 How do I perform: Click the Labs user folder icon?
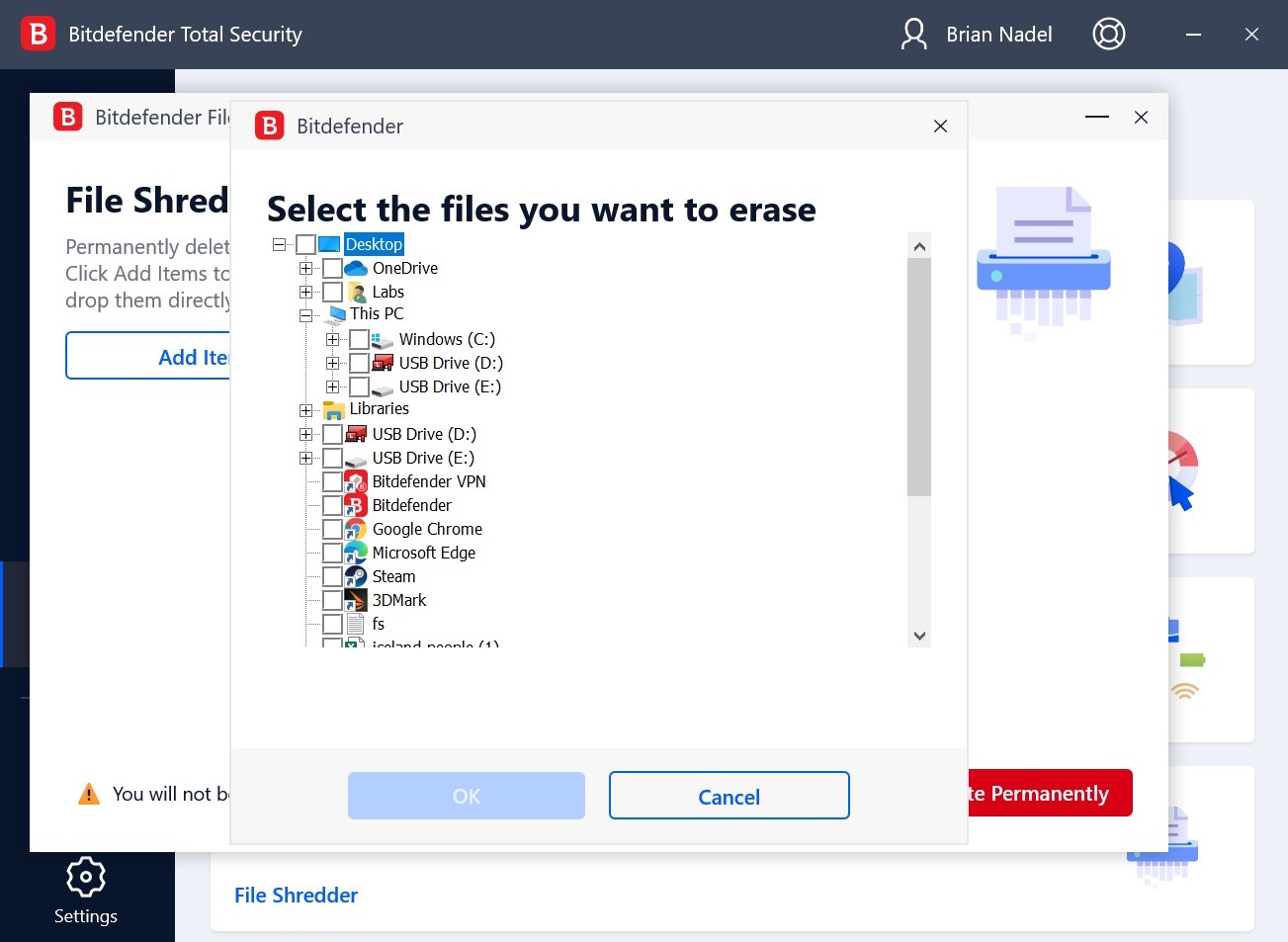pyautogui.click(x=356, y=292)
